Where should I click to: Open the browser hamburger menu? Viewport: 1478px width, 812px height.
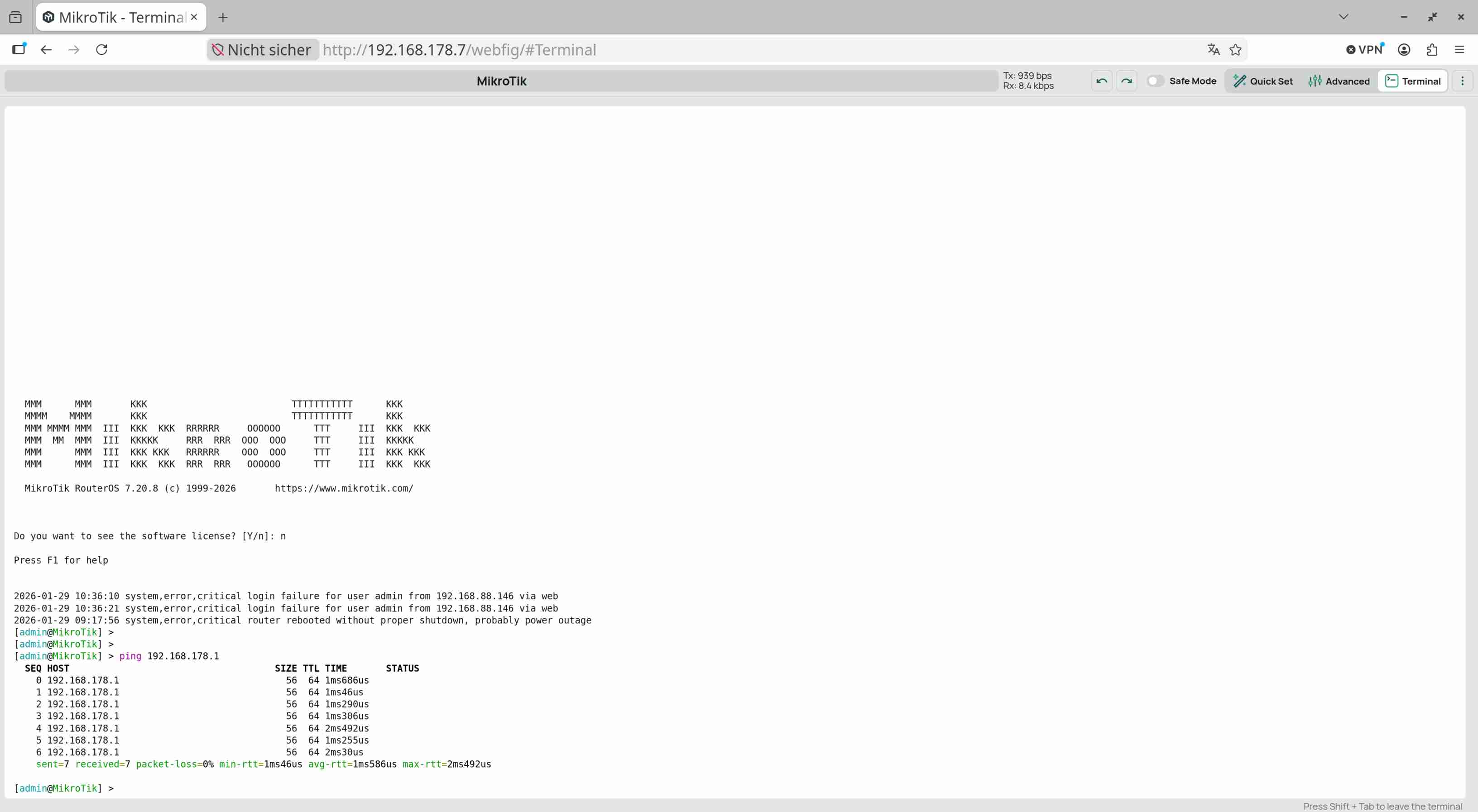click(1459, 50)
